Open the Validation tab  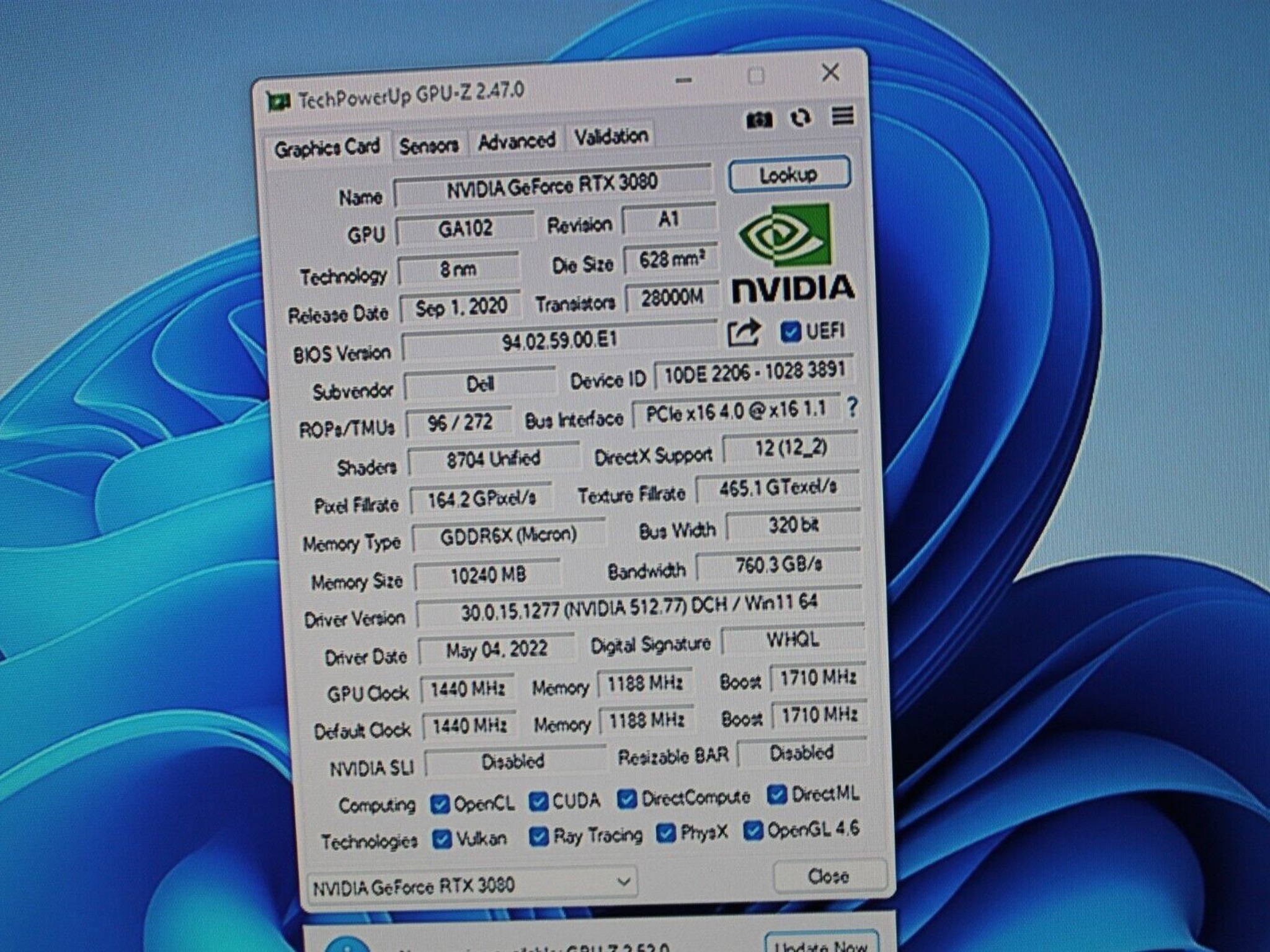click(610, 136)
